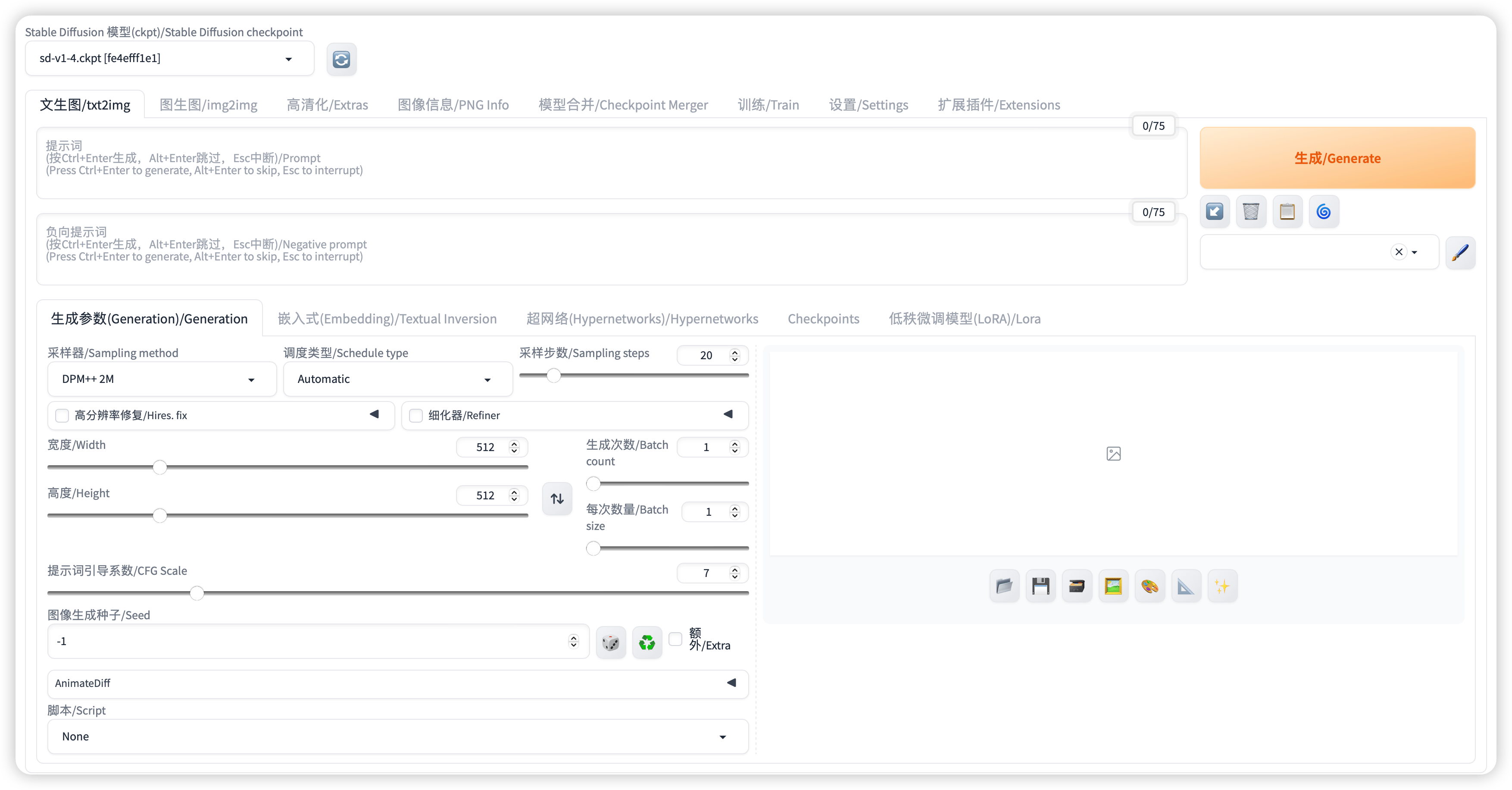
Task: Save the generated image with floppy disk icon
Action: coord(1040,586)
